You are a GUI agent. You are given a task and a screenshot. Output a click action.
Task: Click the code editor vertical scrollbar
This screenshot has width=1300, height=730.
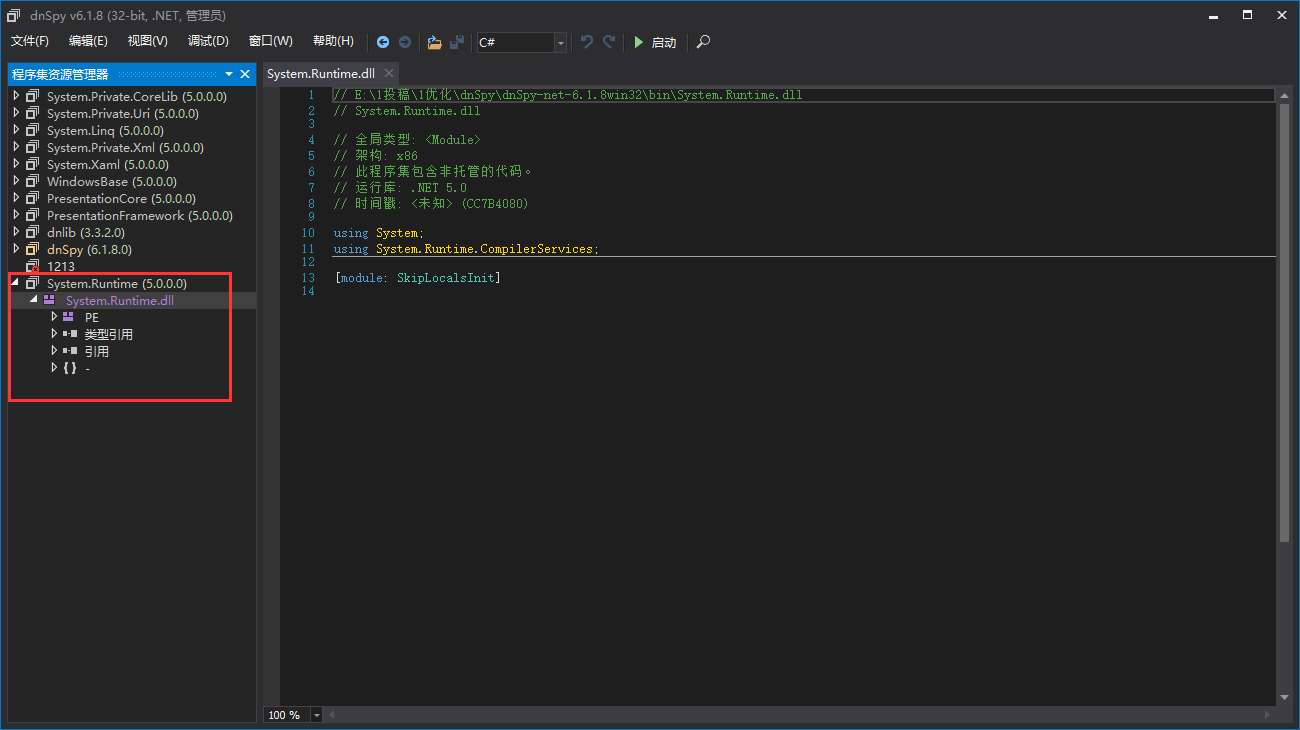point(1284,323)
